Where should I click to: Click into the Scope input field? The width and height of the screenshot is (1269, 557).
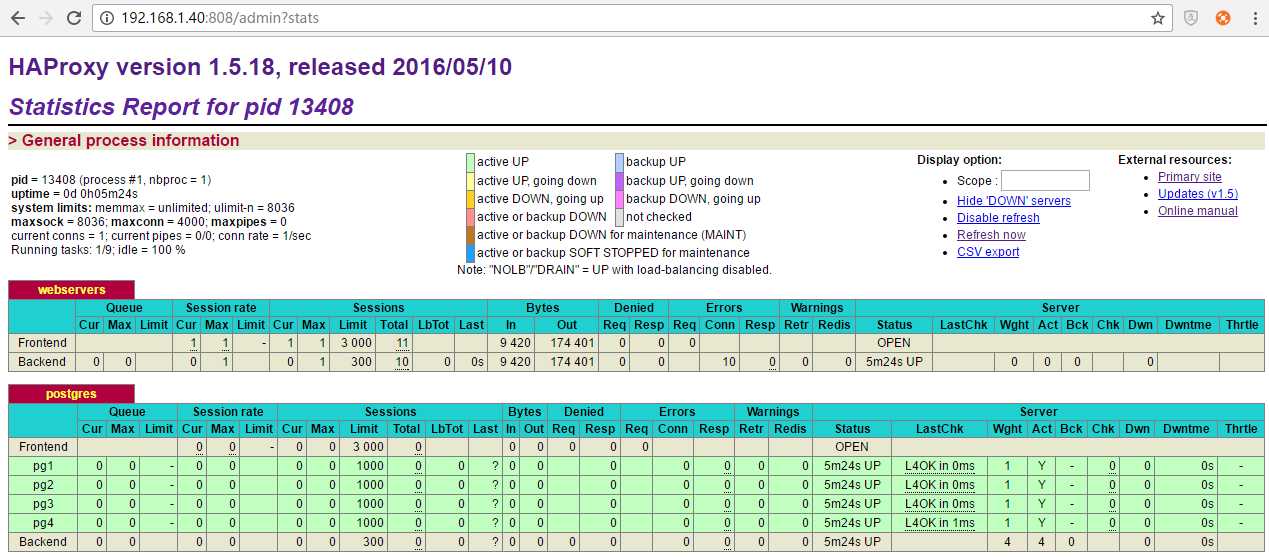point(1045,181)
